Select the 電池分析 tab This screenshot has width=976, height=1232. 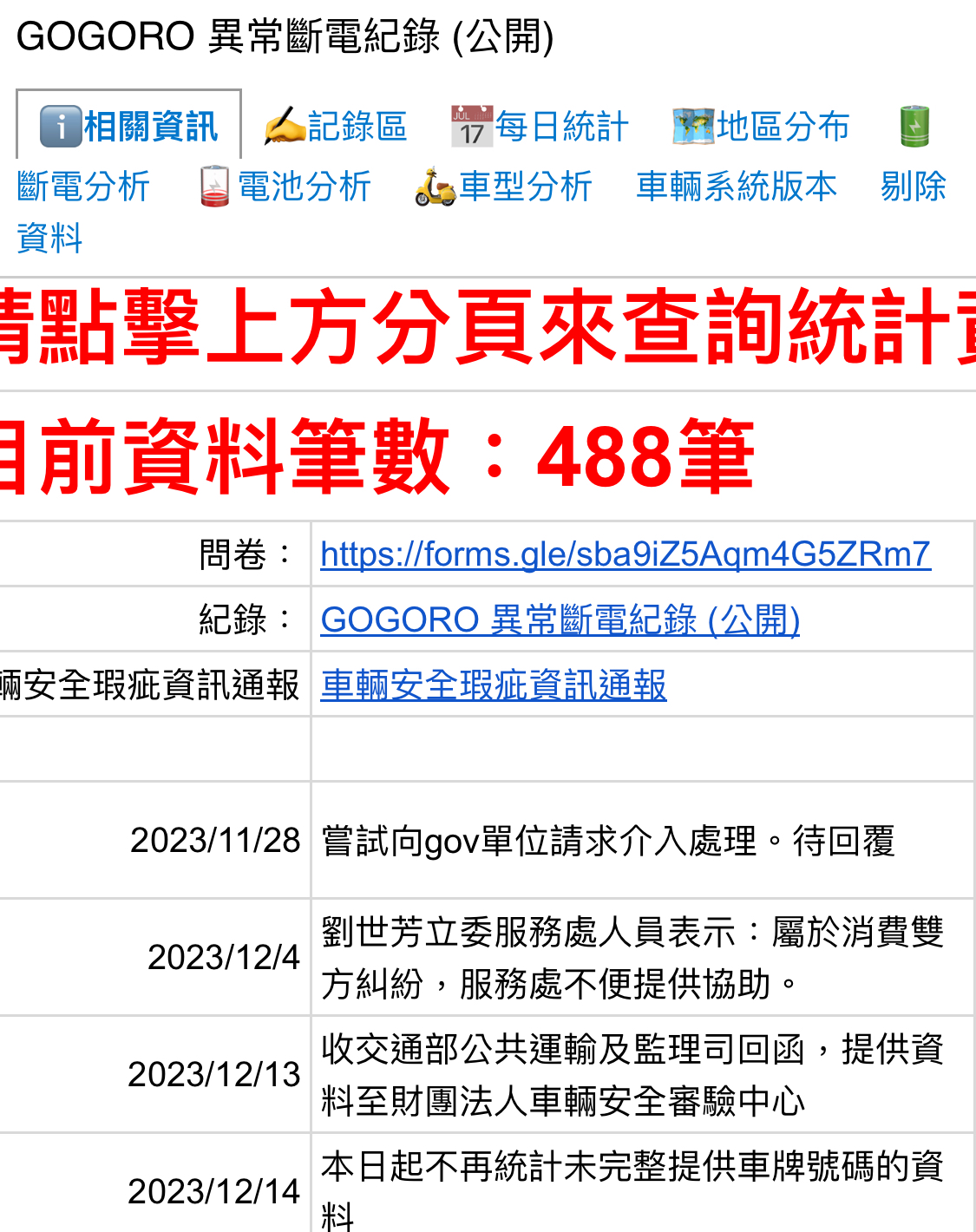point(285,187)
